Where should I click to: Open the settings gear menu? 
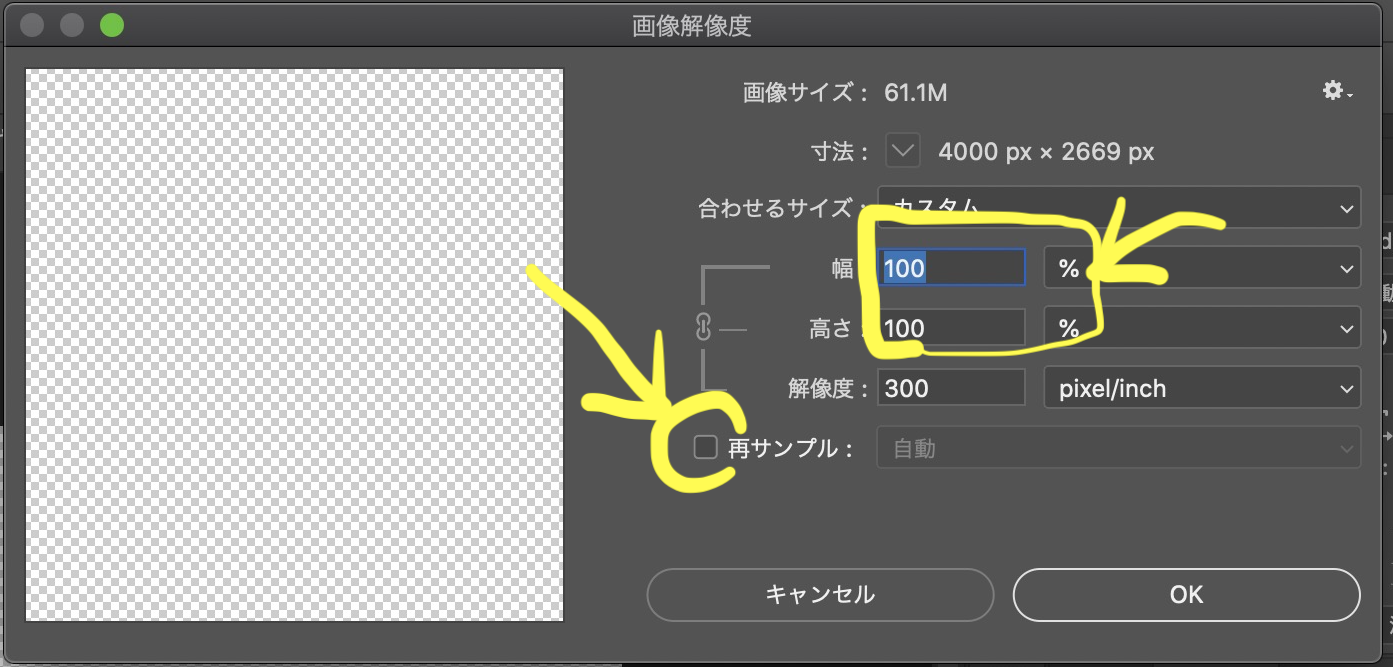(x=1334, y=90)
